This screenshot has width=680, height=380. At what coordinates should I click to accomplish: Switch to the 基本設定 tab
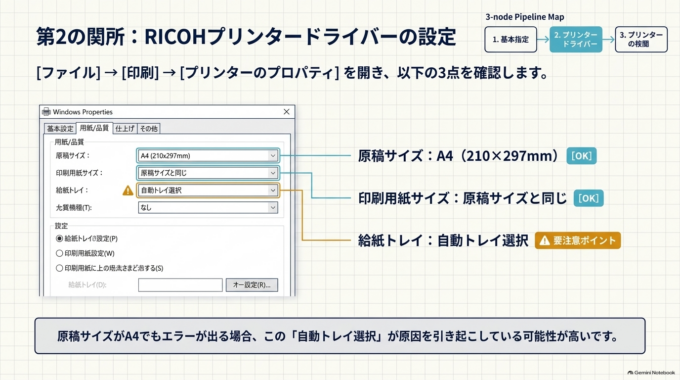point(60,129)
